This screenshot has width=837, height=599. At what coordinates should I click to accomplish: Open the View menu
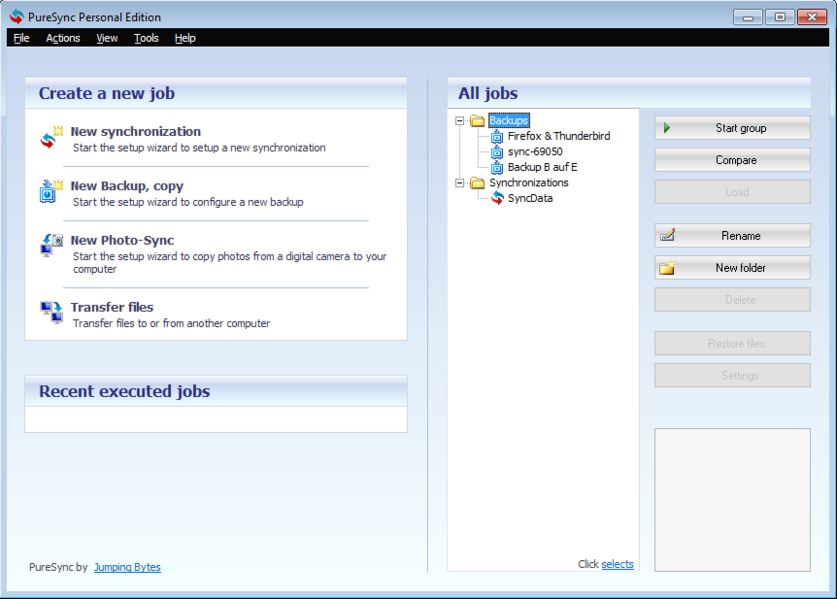coord(107,38)
